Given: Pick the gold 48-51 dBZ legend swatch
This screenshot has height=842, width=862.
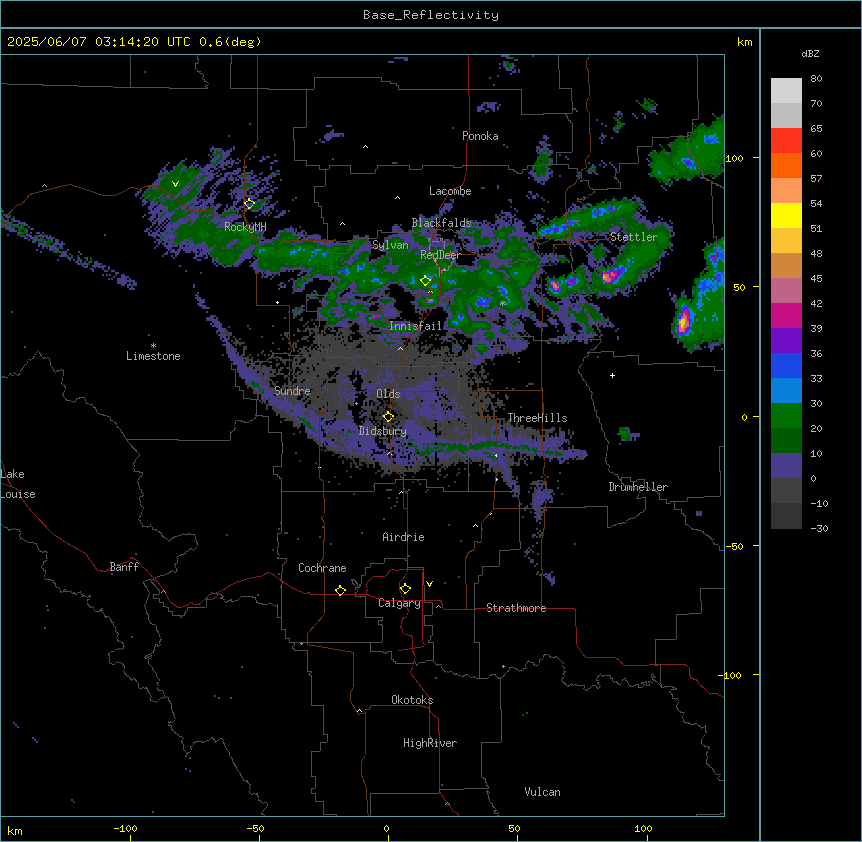Looking at the screenshot, I should tap(786, 241).
